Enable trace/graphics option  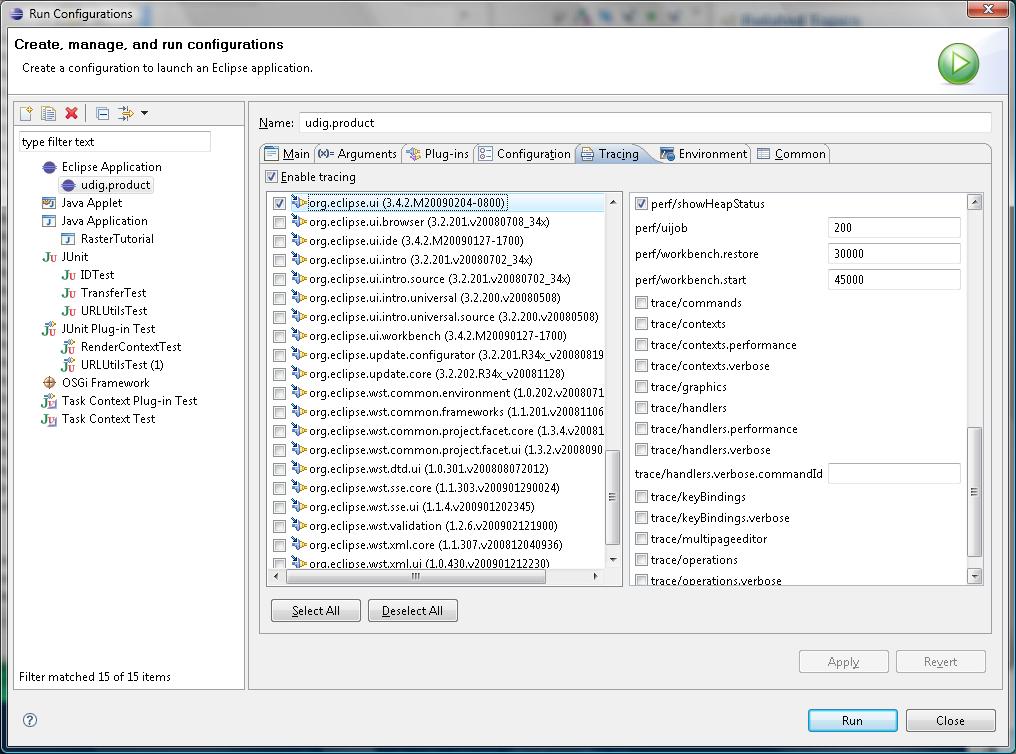coord(641,387)
